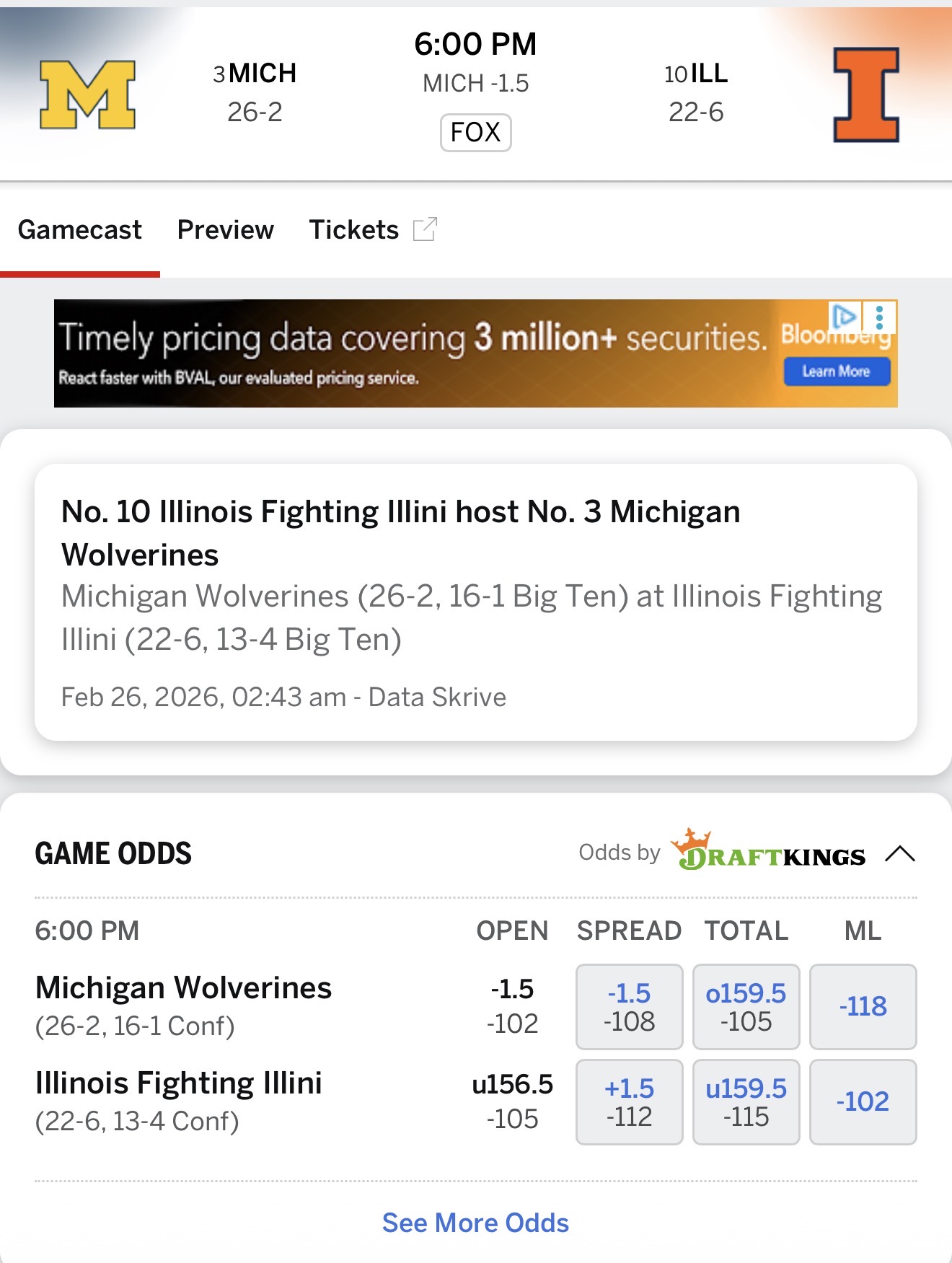Tap the FOX broadcast badge
The width and height of the screenshot is (952, 1263).
pos(475,132)
